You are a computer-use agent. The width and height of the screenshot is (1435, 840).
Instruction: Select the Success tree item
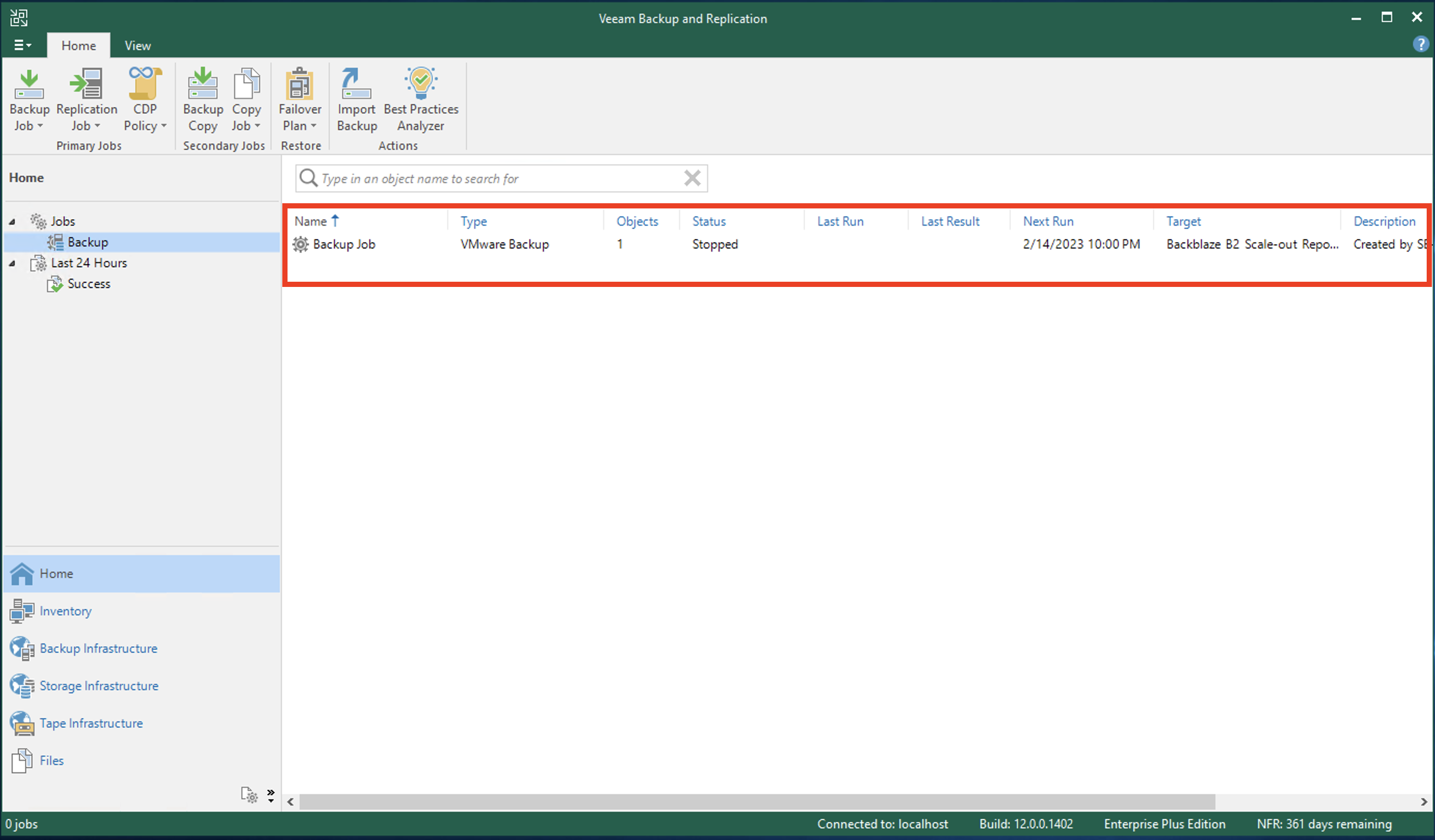(x=89, y=284)
